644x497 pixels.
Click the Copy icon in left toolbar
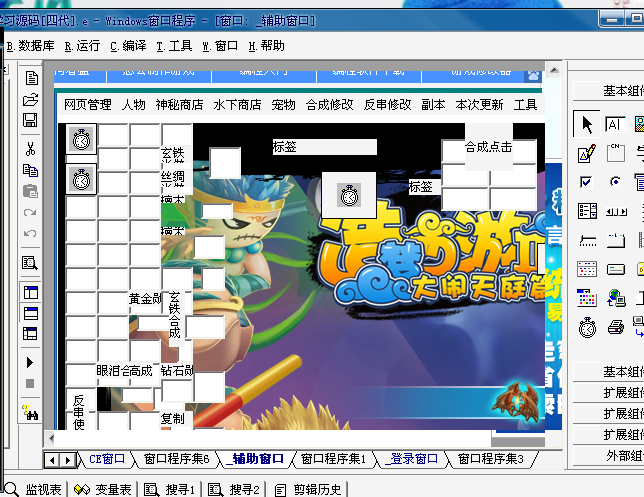[30, 170]
